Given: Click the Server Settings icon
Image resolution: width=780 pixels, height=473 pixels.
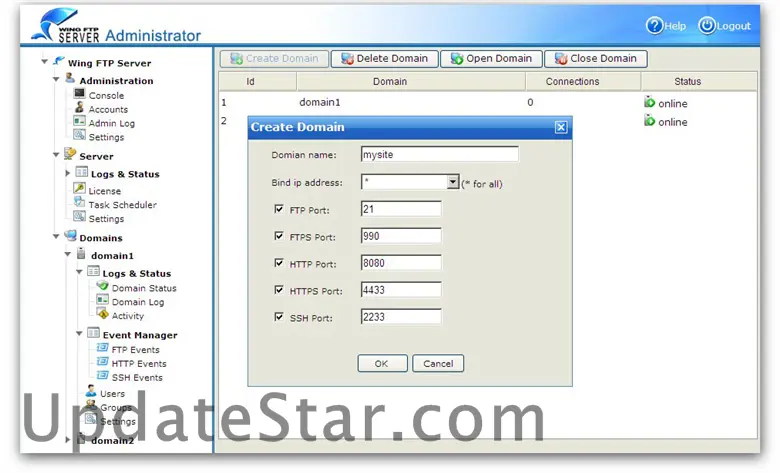Looking at the screenshot, I should [80, 216].
